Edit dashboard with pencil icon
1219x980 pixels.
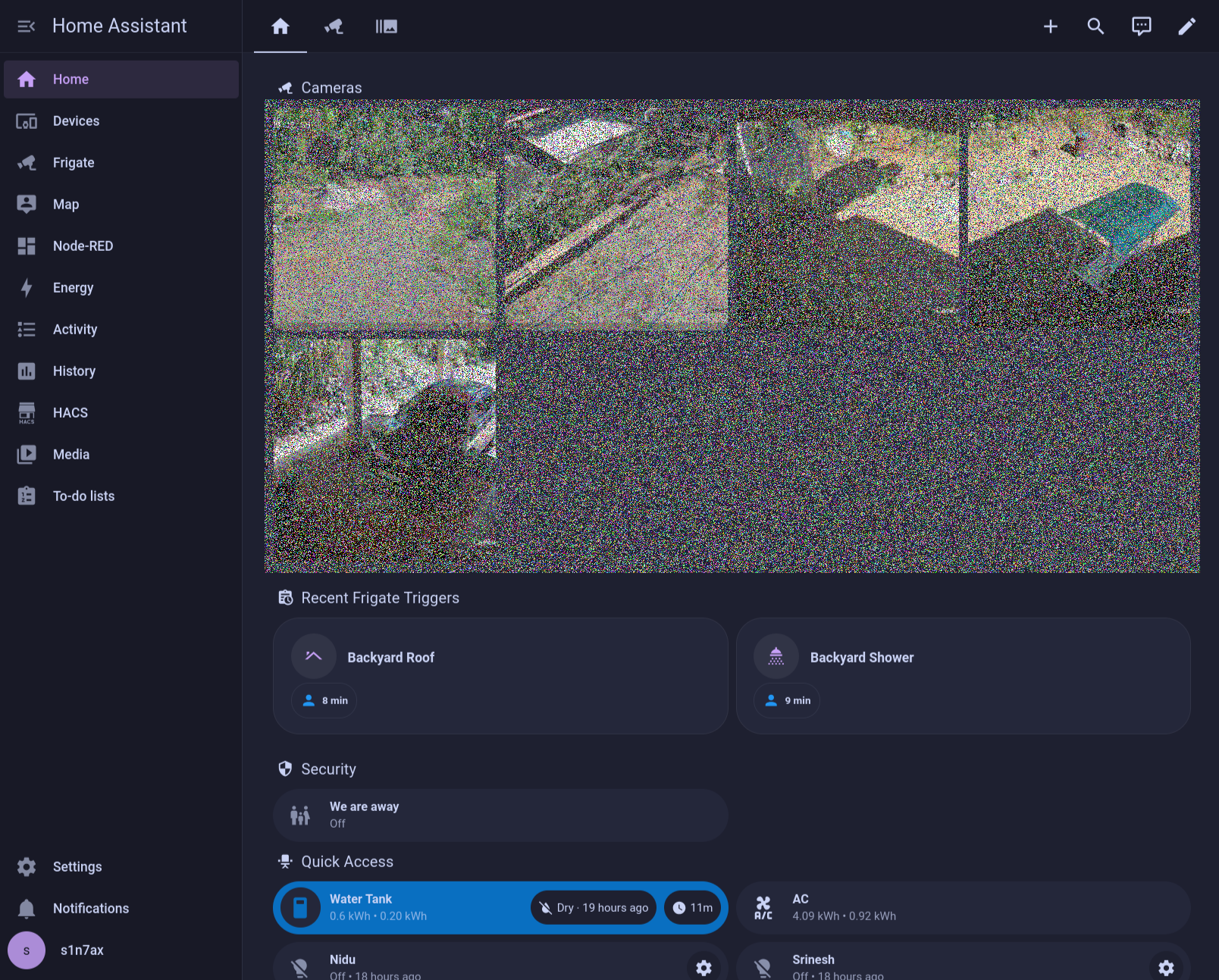tap(1187, 27)
